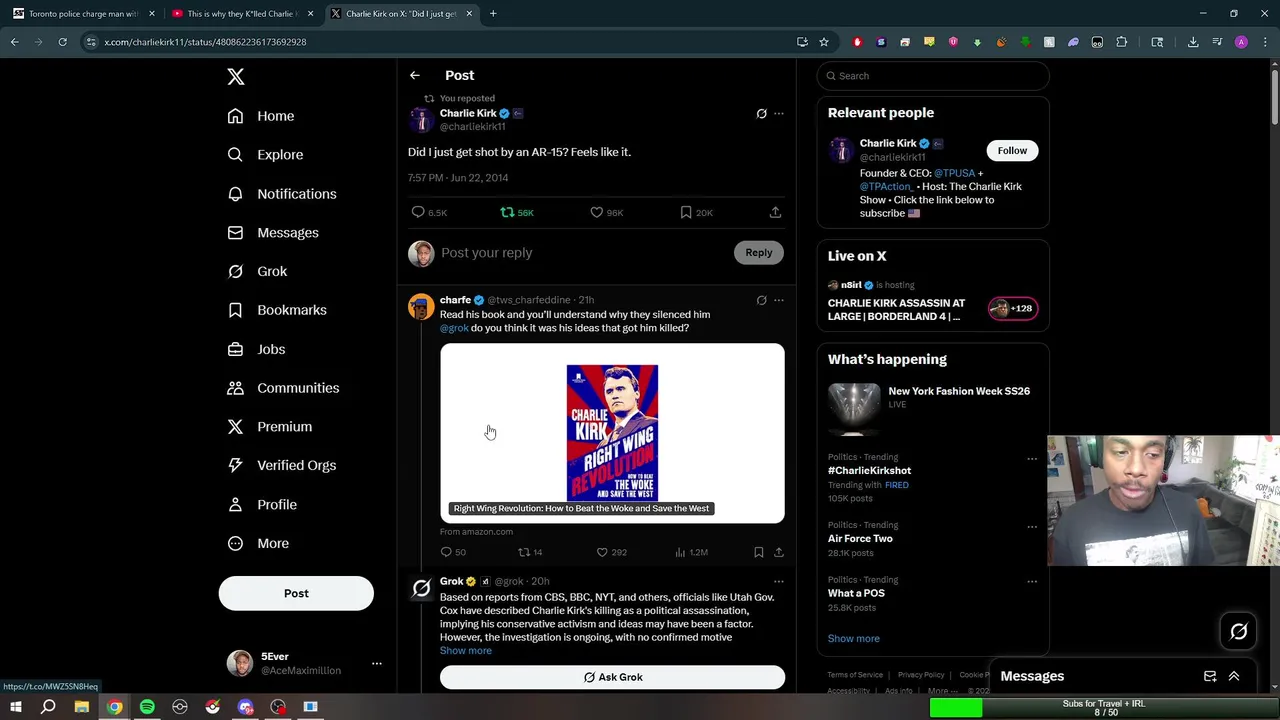Image resolution: width=1280 pixels, height=720 pixels.
Task: Click the browser address bar URL
Action: coord(205,42)
